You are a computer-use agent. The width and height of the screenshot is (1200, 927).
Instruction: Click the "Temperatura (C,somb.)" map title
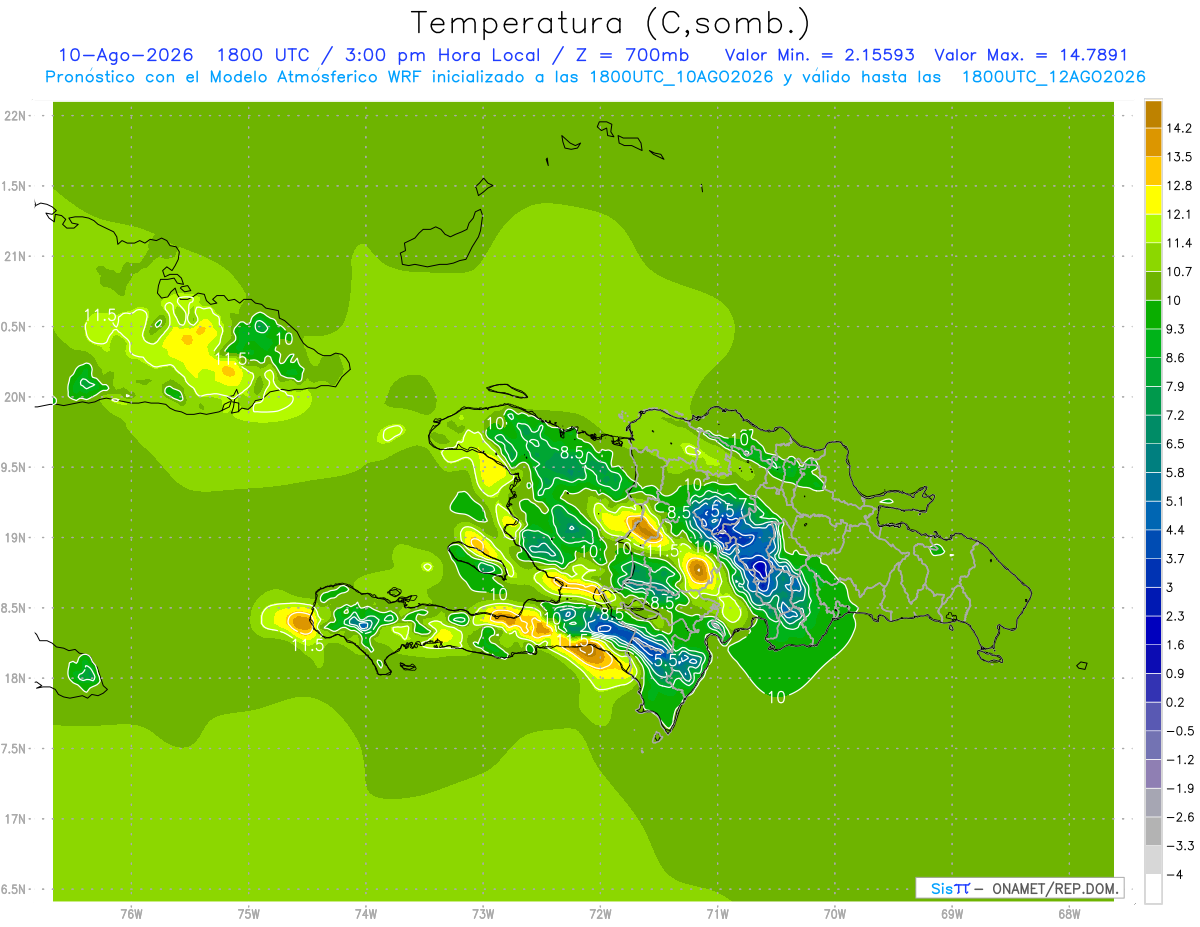click(611, 22)
